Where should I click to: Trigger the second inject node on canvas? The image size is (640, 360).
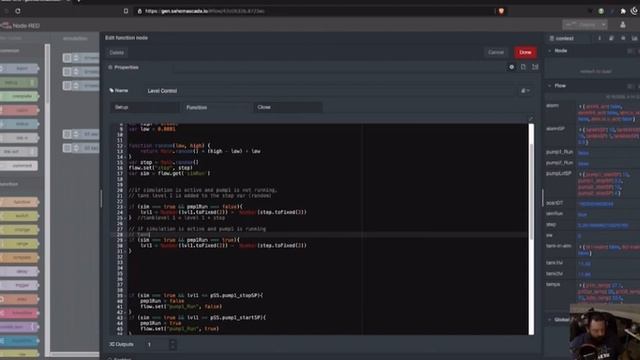(x=67, y=72)
